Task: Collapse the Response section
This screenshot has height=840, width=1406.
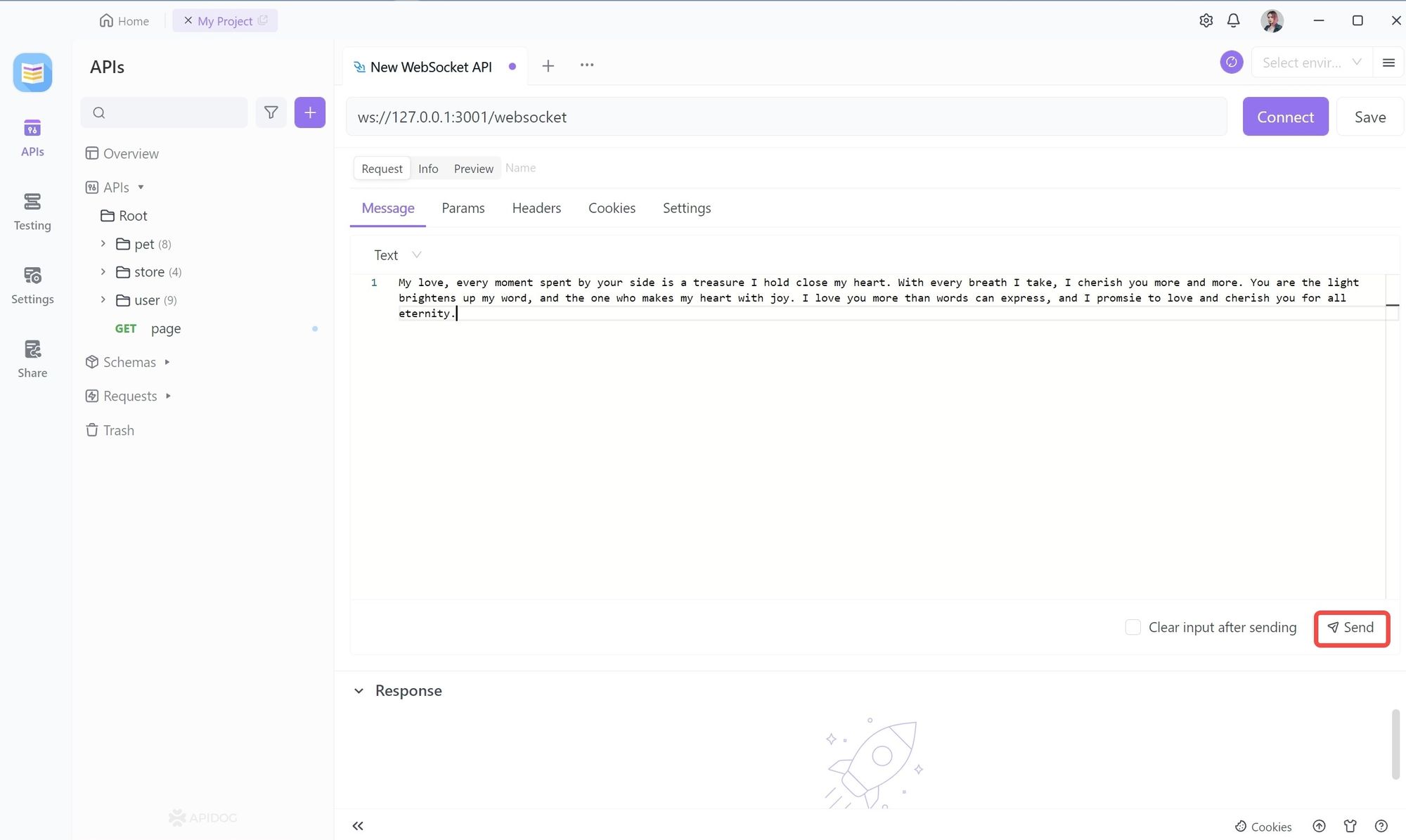Action: tap(359, 691)
